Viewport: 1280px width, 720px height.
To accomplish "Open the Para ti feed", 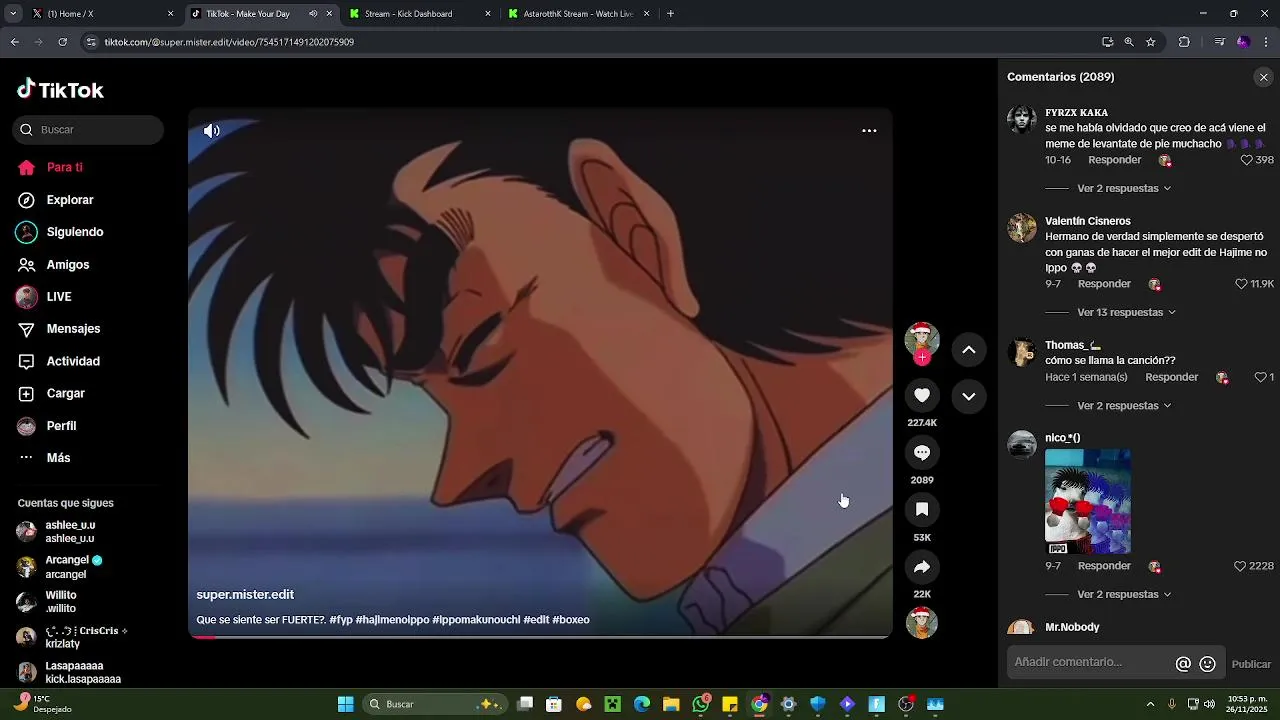I will point(64,168).
